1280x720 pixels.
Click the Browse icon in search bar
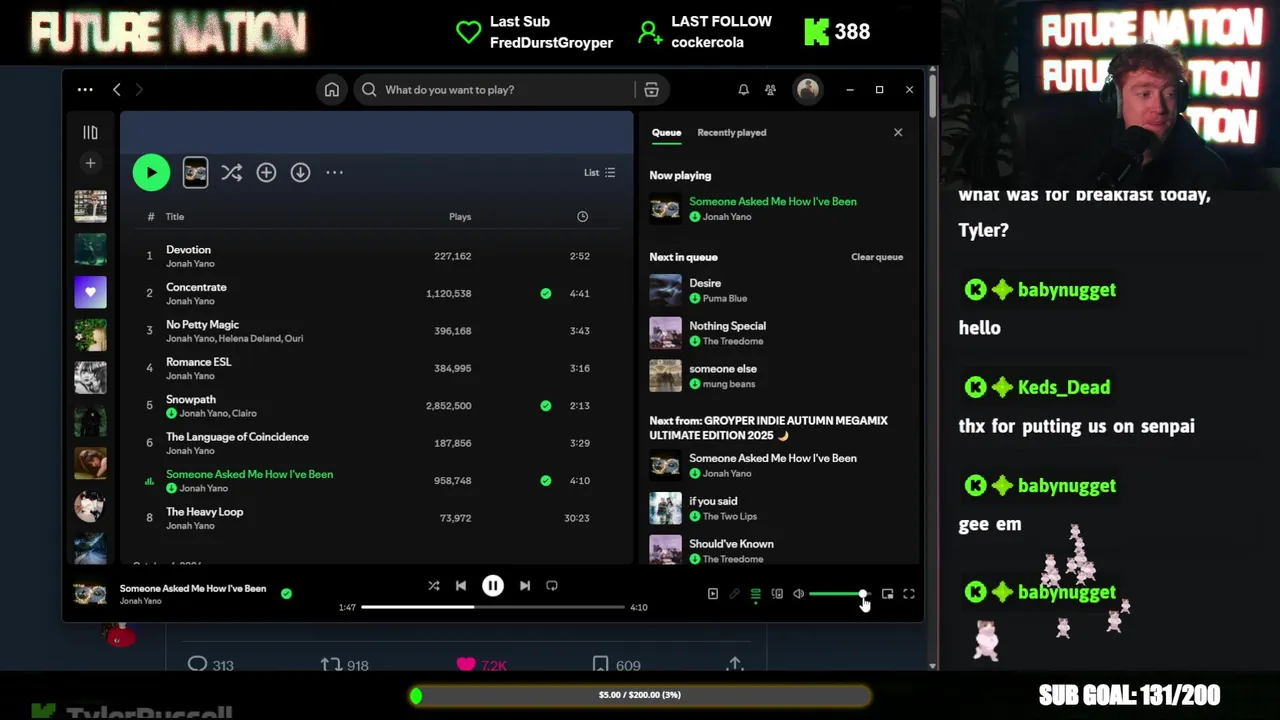click(x=651, y=90)
